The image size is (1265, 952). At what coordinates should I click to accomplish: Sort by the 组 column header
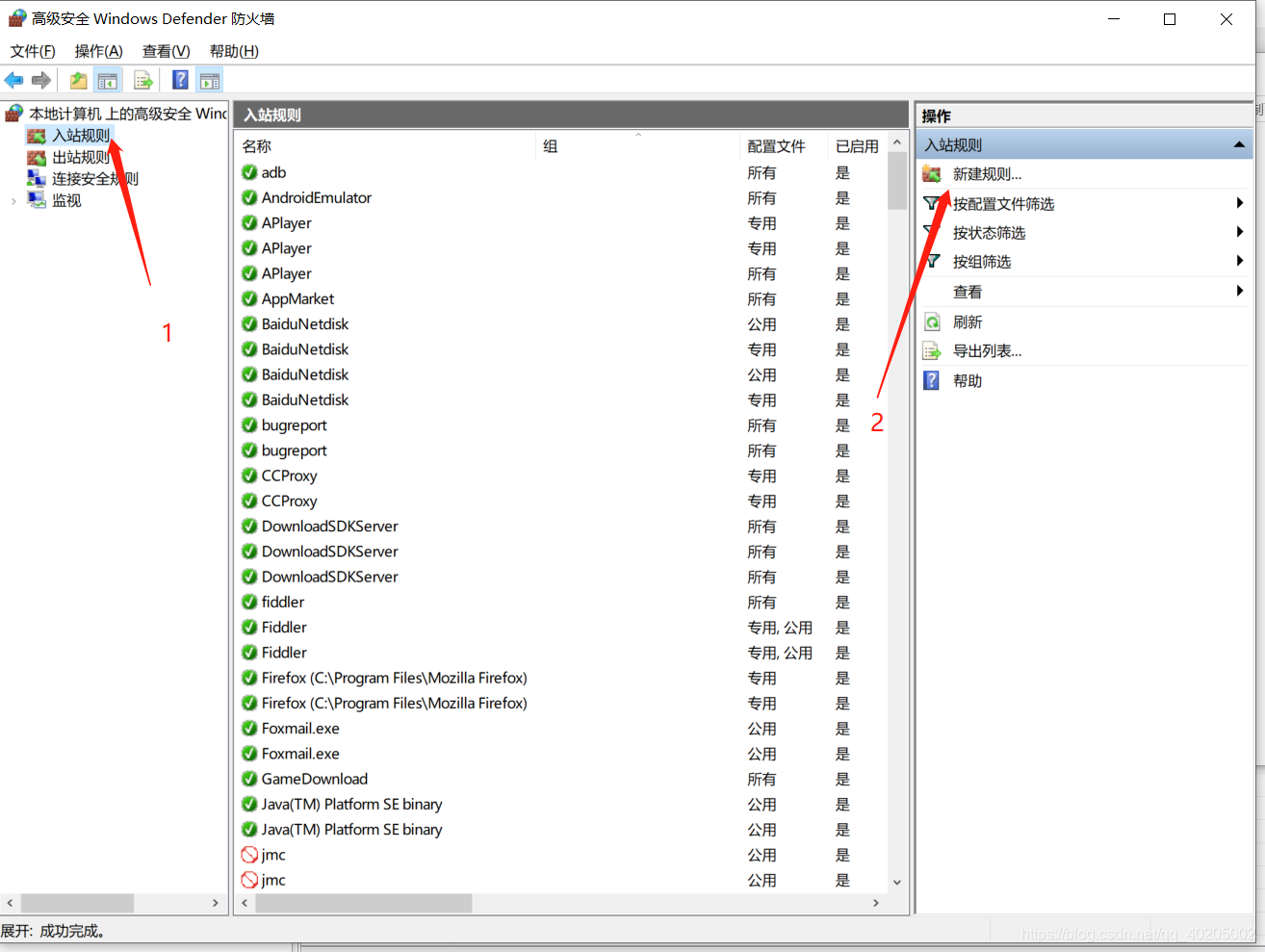[637, 146]
